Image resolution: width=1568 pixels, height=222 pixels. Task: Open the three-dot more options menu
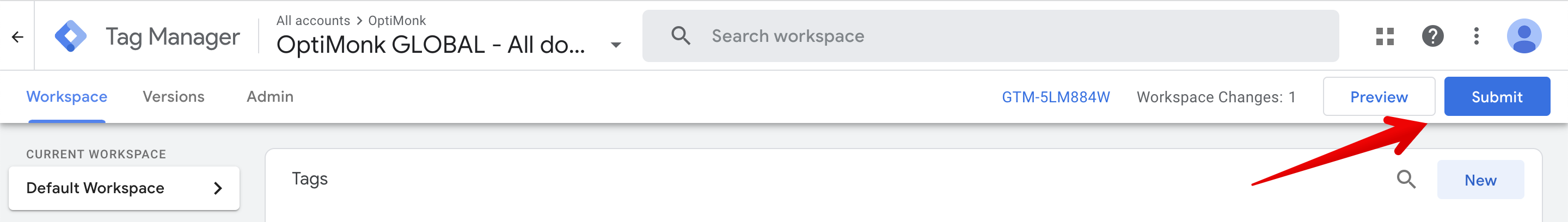point(1476,36)
